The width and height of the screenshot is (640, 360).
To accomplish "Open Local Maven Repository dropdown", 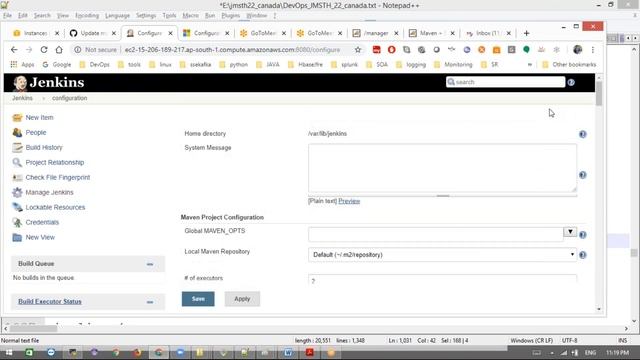I will [x=442, y=255].
